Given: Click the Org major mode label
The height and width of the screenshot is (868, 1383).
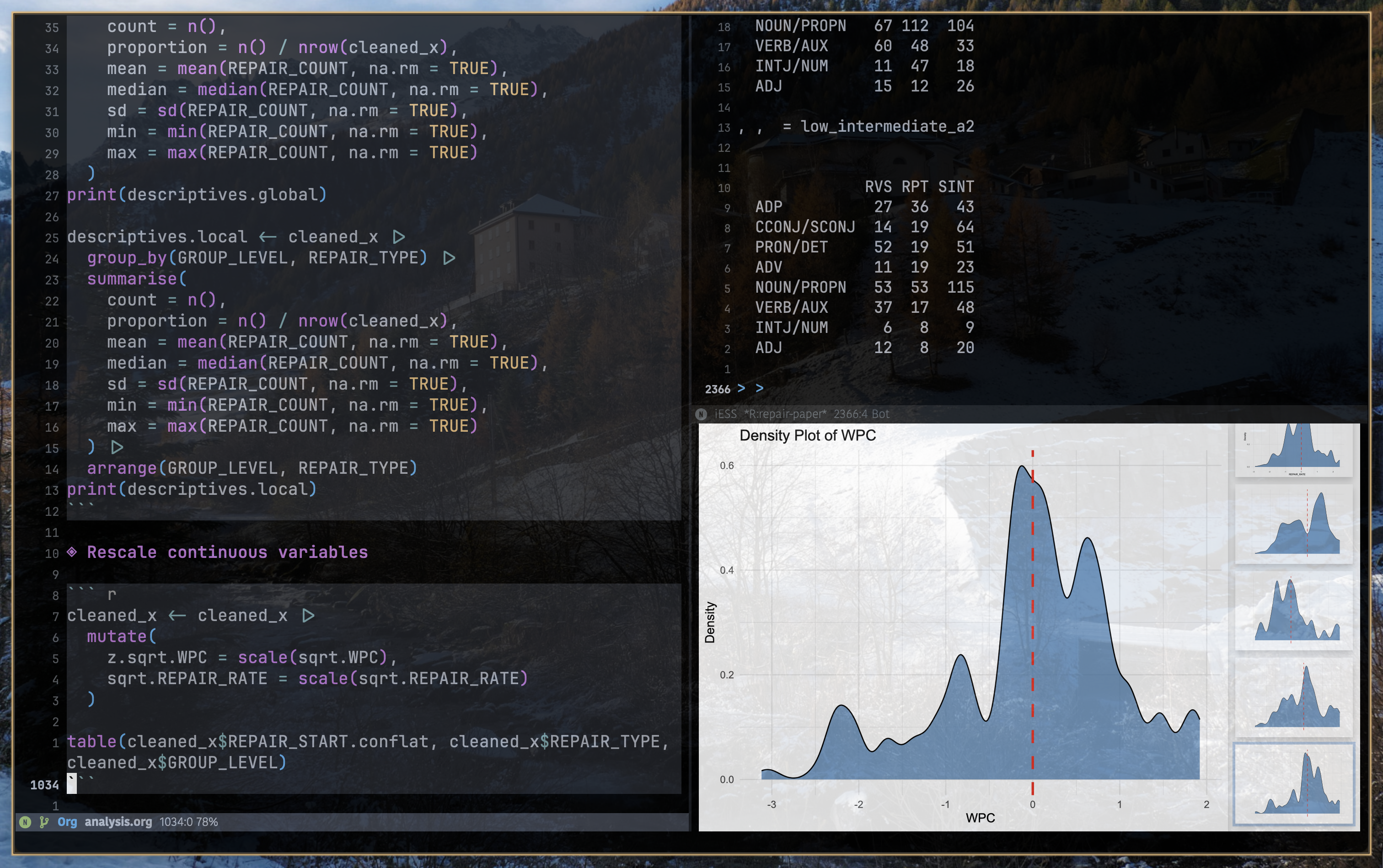Looking at the screenshot, I should click(67, 821).
